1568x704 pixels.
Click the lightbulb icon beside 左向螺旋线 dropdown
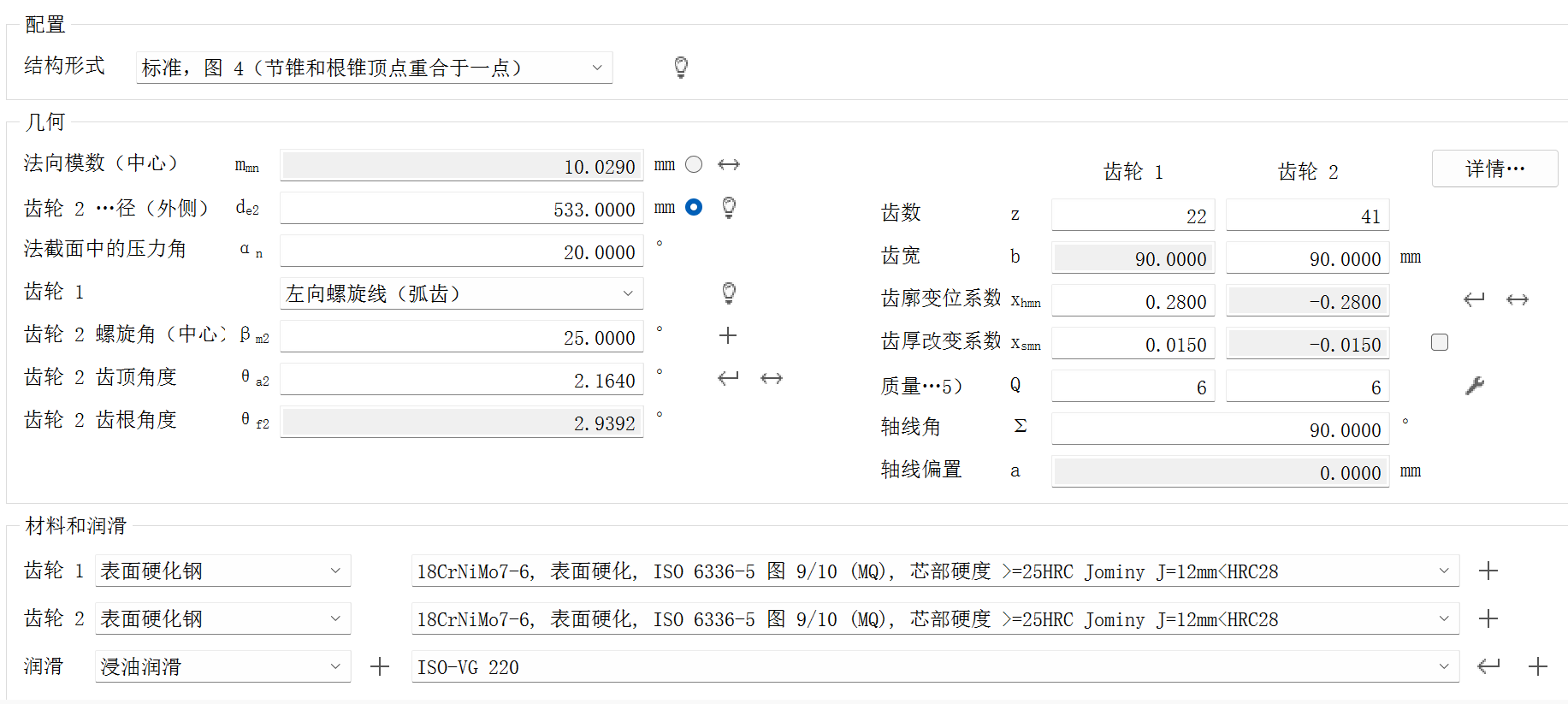click(729, 293)
